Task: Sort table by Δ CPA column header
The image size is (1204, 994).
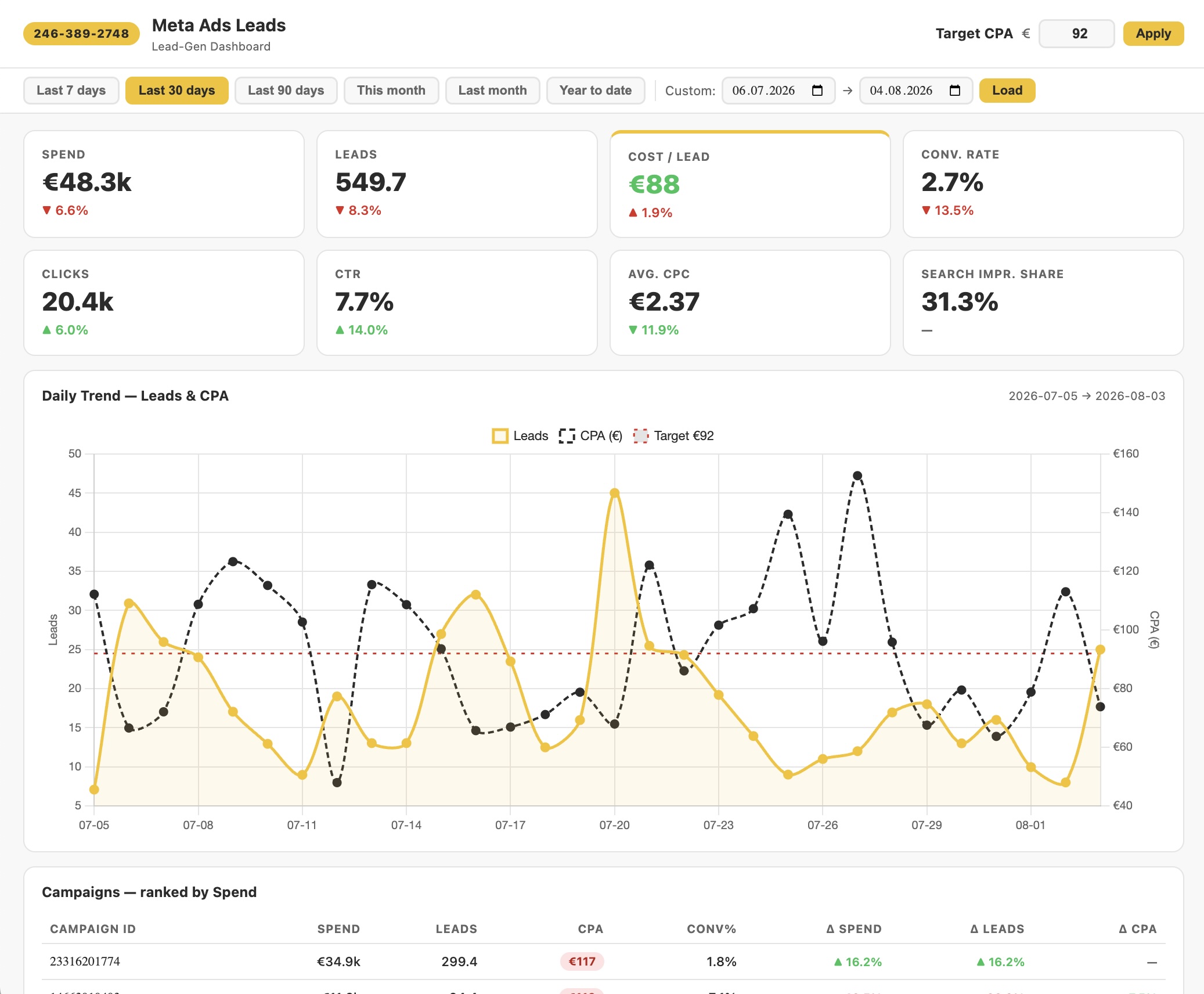Action: pyautogui.click(x=1138, y=929)
